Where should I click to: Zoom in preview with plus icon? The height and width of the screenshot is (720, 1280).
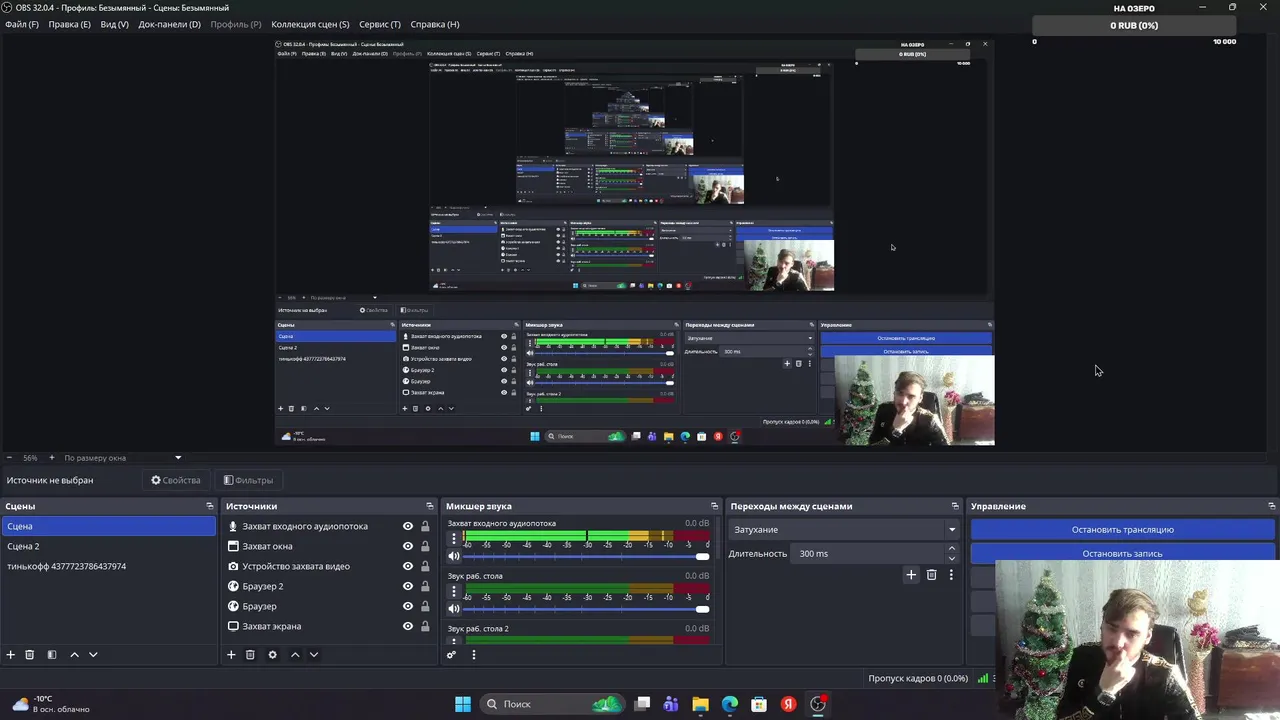click(x=52, y=458)
